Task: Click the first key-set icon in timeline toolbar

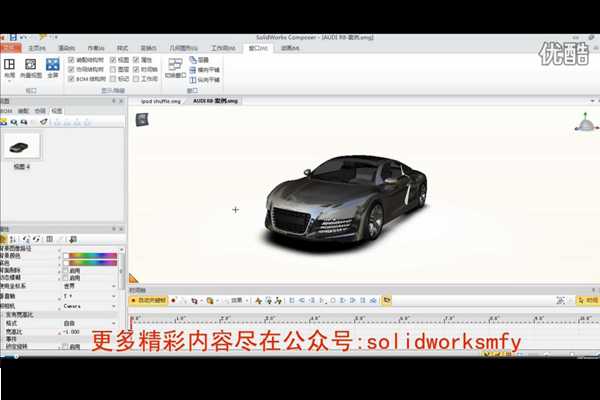Action: point(258,300)
